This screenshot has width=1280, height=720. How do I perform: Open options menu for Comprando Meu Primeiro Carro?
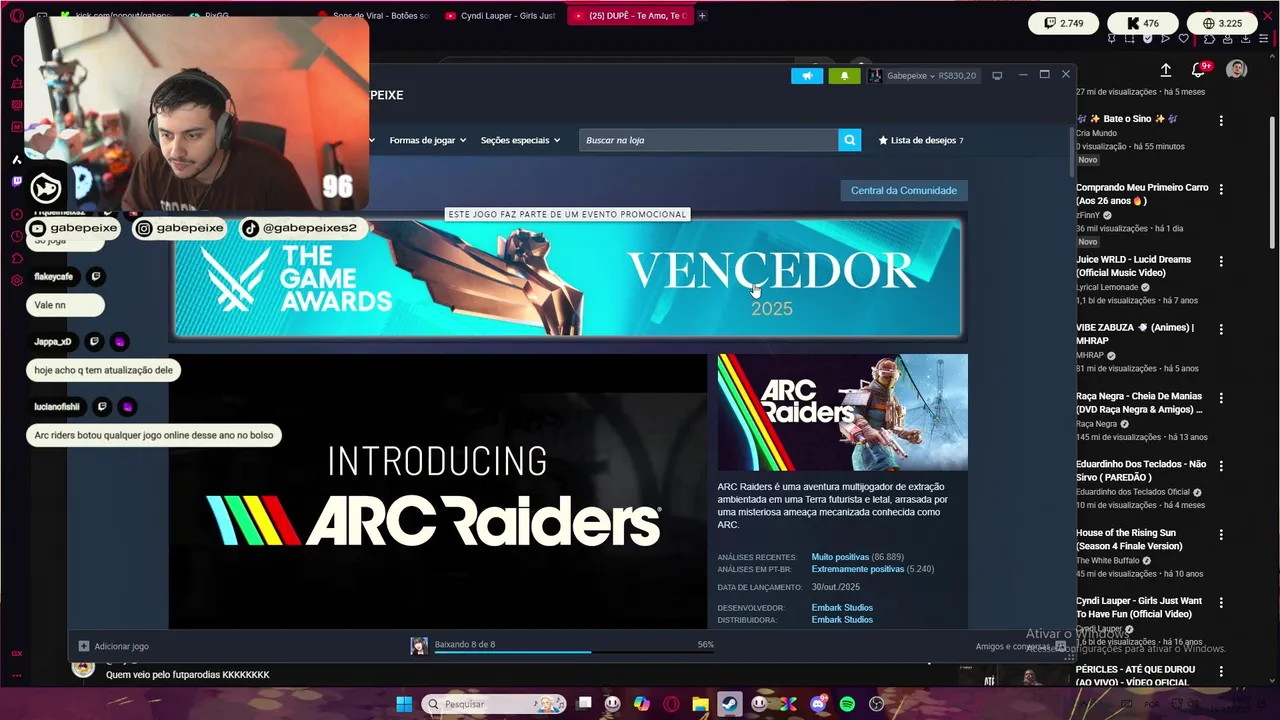tap(1221, 189)
